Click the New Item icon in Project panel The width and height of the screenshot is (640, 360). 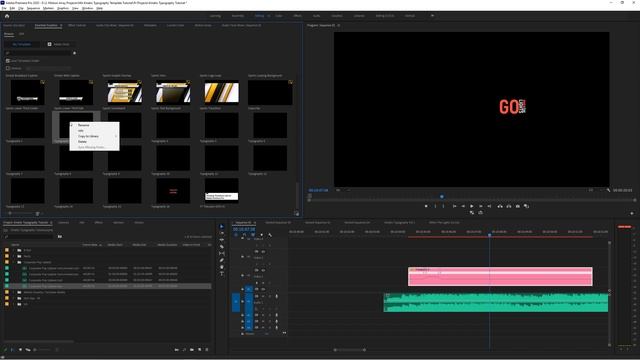(x=199, y=349)
